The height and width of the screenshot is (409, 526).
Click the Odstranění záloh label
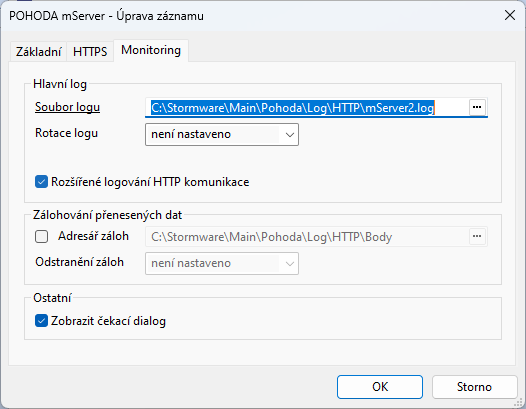click(80, 262)
